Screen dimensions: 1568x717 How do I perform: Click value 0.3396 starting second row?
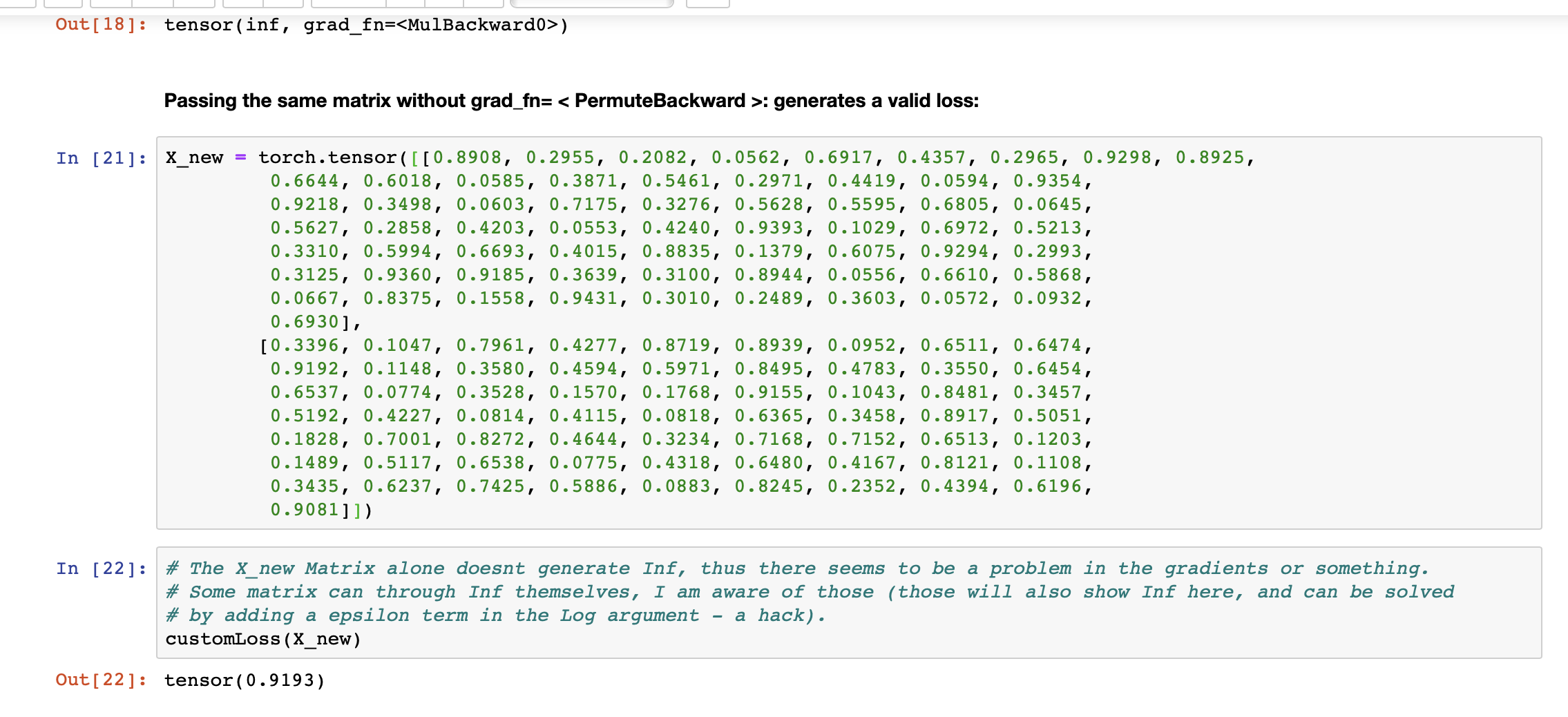(305, 345)
